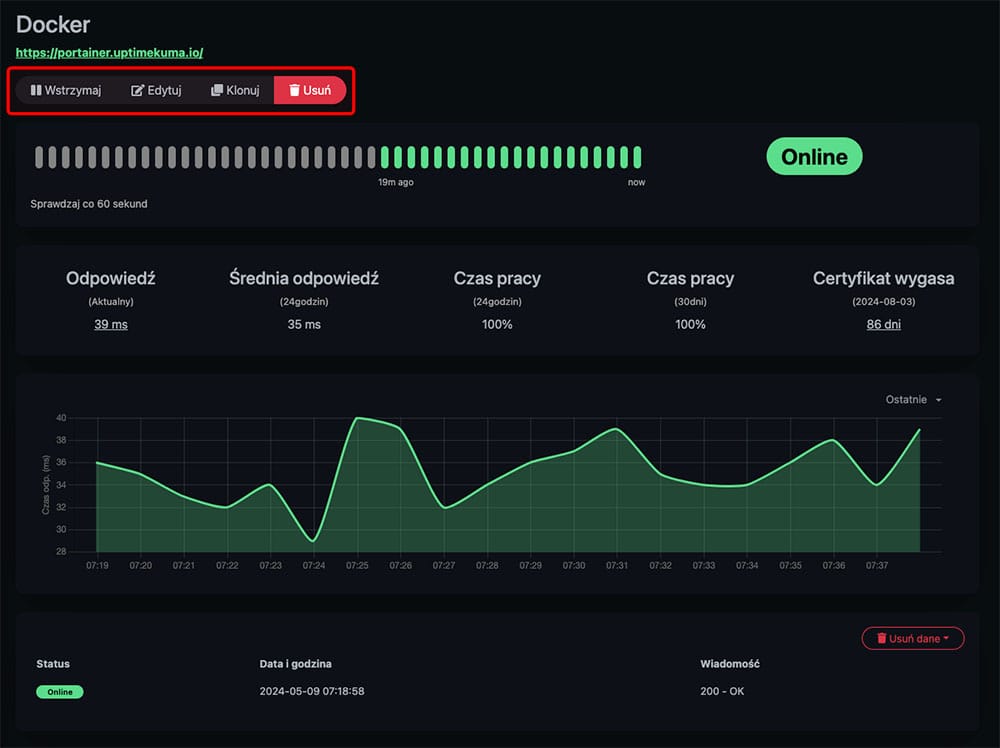Open the Ostatnie chart range dropdown
This screenshot has width=1000, height=748.
[913, 400]
